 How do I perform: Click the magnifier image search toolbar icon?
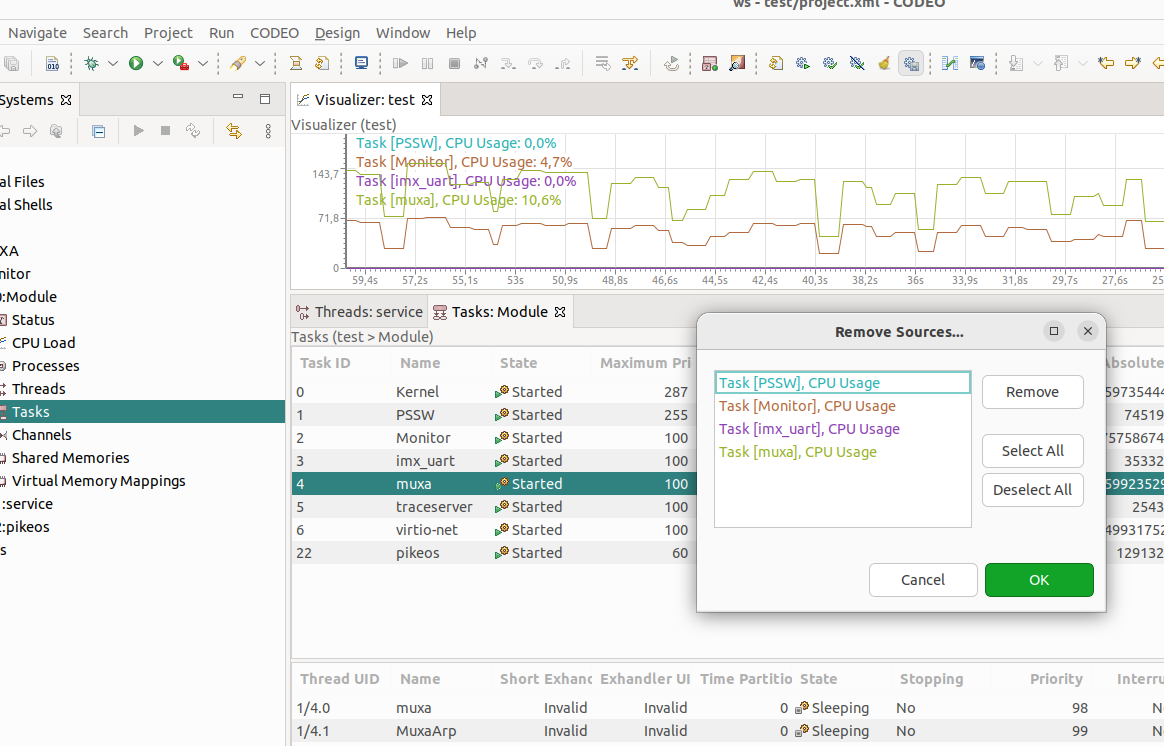pyautogui.click(x=737, y=63)
